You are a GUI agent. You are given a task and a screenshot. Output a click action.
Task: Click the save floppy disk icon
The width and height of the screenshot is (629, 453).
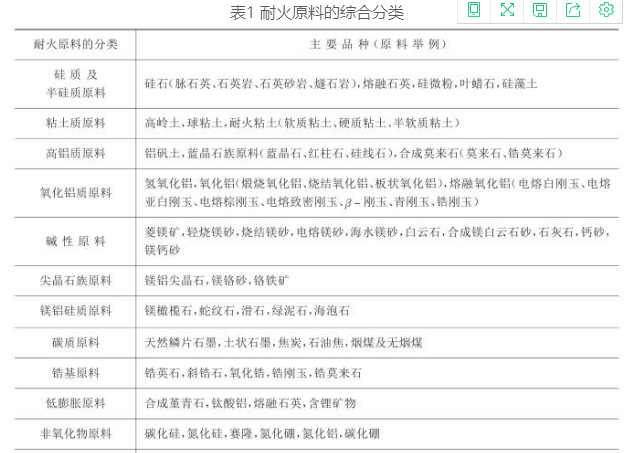click(x=540, y=10)
